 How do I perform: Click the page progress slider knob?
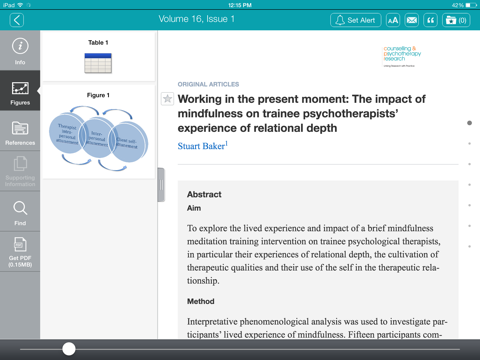coord(69,349)
